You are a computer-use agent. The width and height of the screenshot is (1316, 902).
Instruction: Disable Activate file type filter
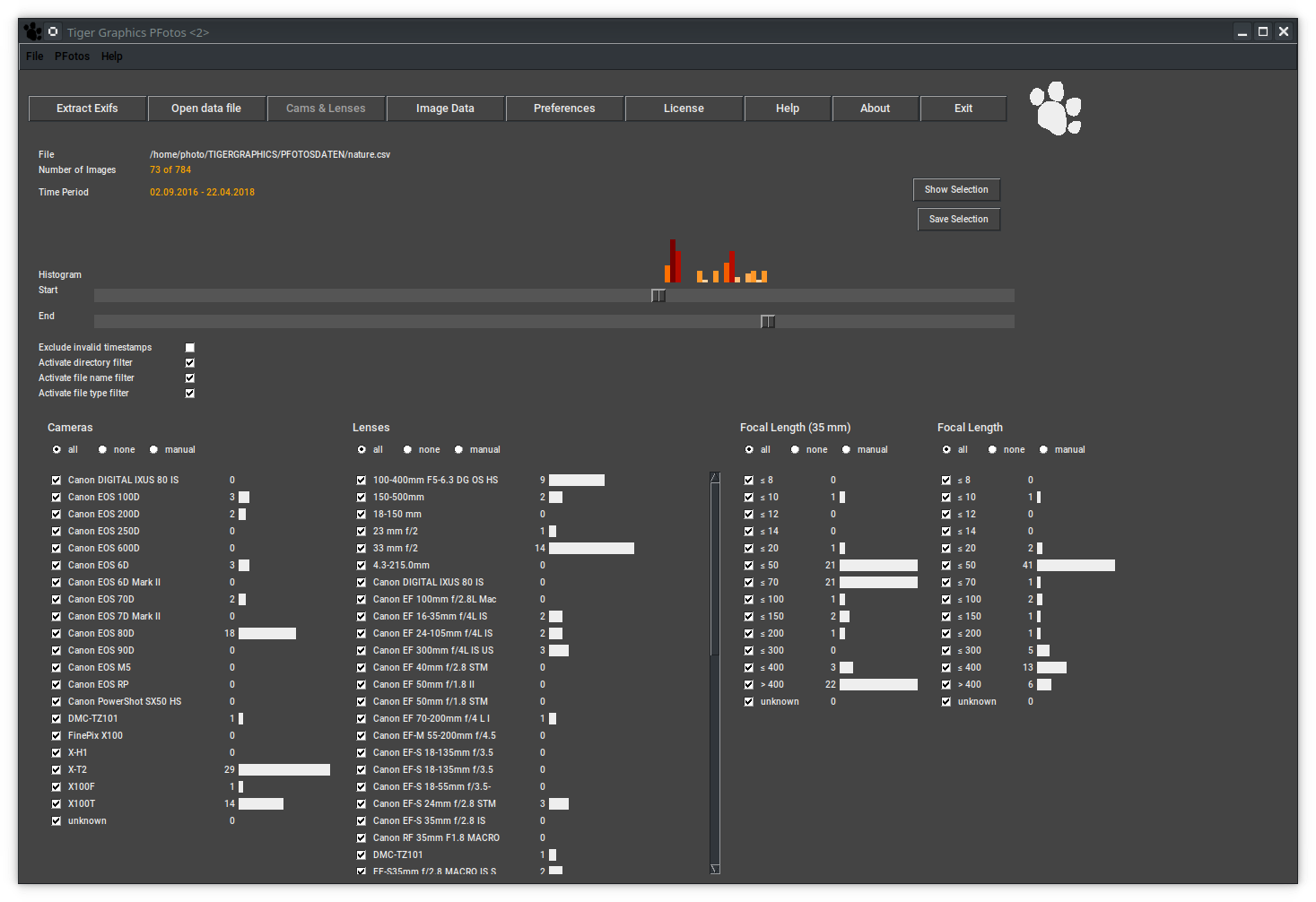pos(189,394)
